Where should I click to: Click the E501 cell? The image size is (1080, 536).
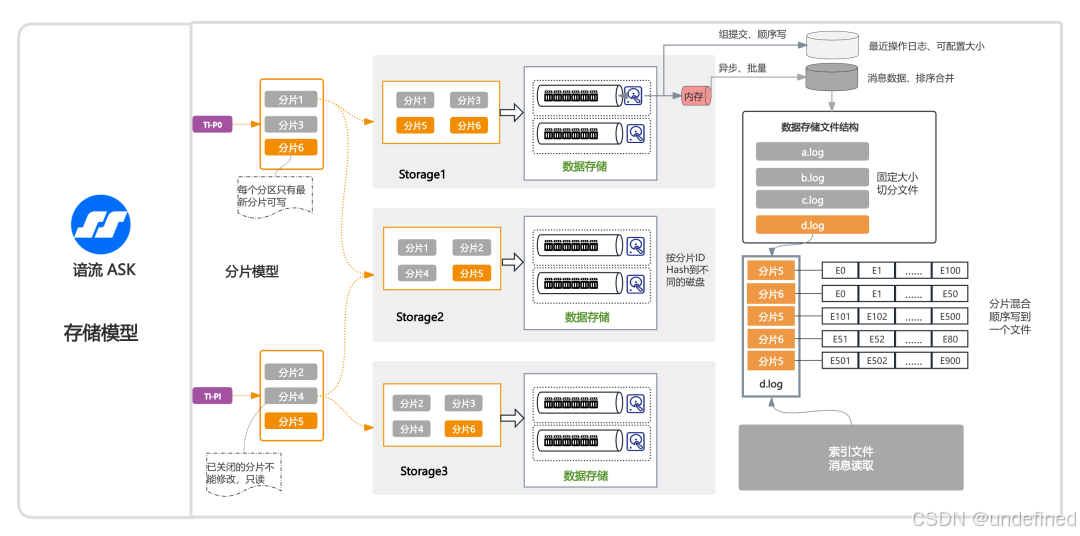(x=840, y=360)
